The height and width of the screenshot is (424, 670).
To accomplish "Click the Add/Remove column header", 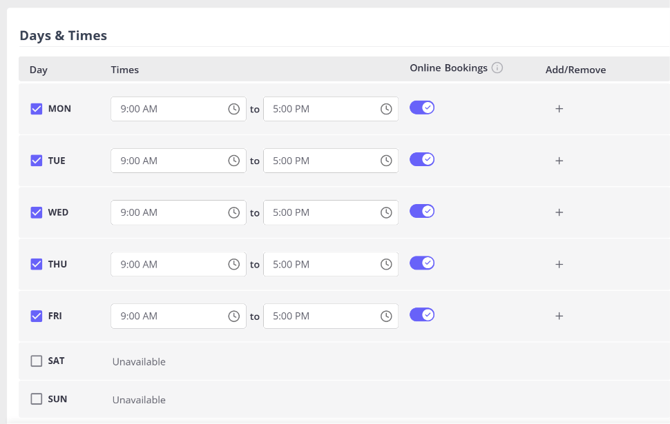I will pos(576,70).
